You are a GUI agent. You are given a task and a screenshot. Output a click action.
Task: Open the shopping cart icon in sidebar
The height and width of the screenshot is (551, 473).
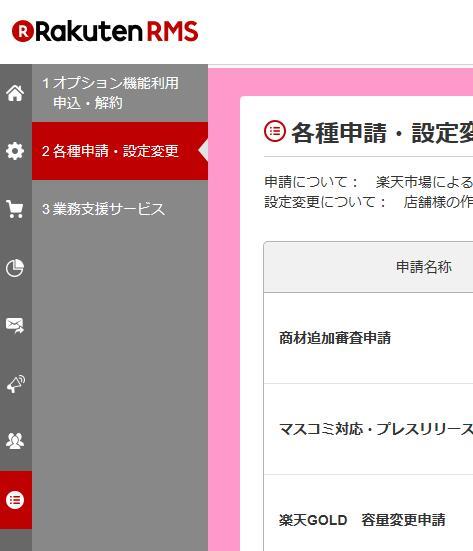coord(15,209)
